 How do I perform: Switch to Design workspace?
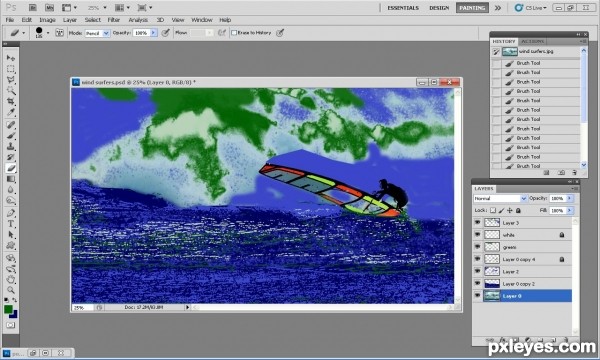[439, 8]
